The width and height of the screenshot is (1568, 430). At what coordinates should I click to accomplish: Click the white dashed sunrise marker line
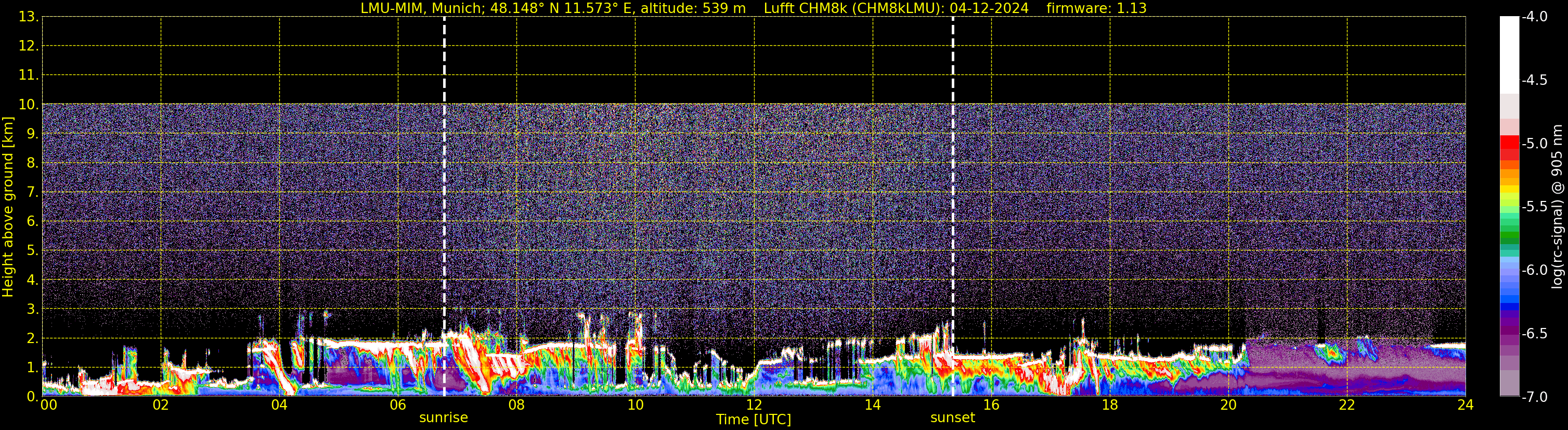[444, 207]
